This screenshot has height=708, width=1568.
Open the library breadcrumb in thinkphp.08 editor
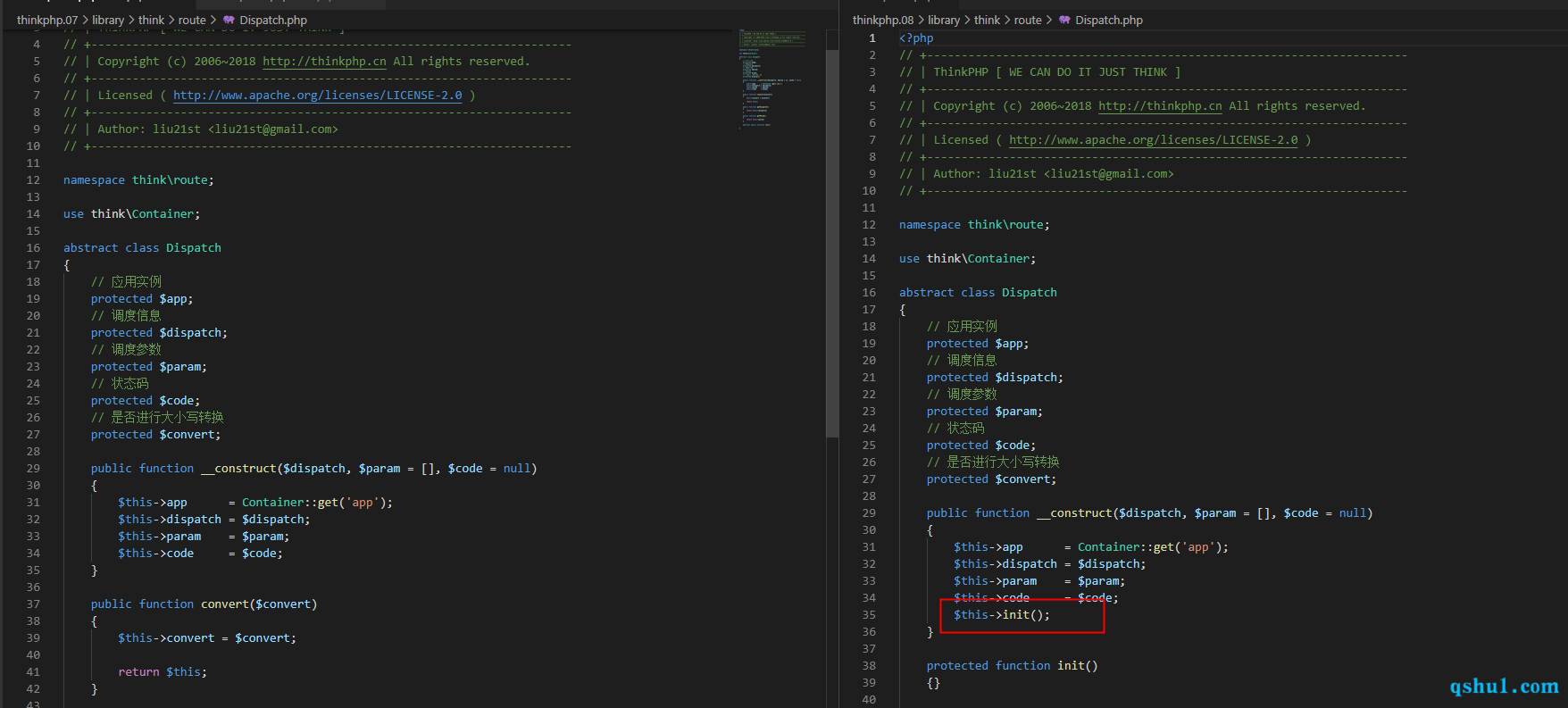(944, 20)
